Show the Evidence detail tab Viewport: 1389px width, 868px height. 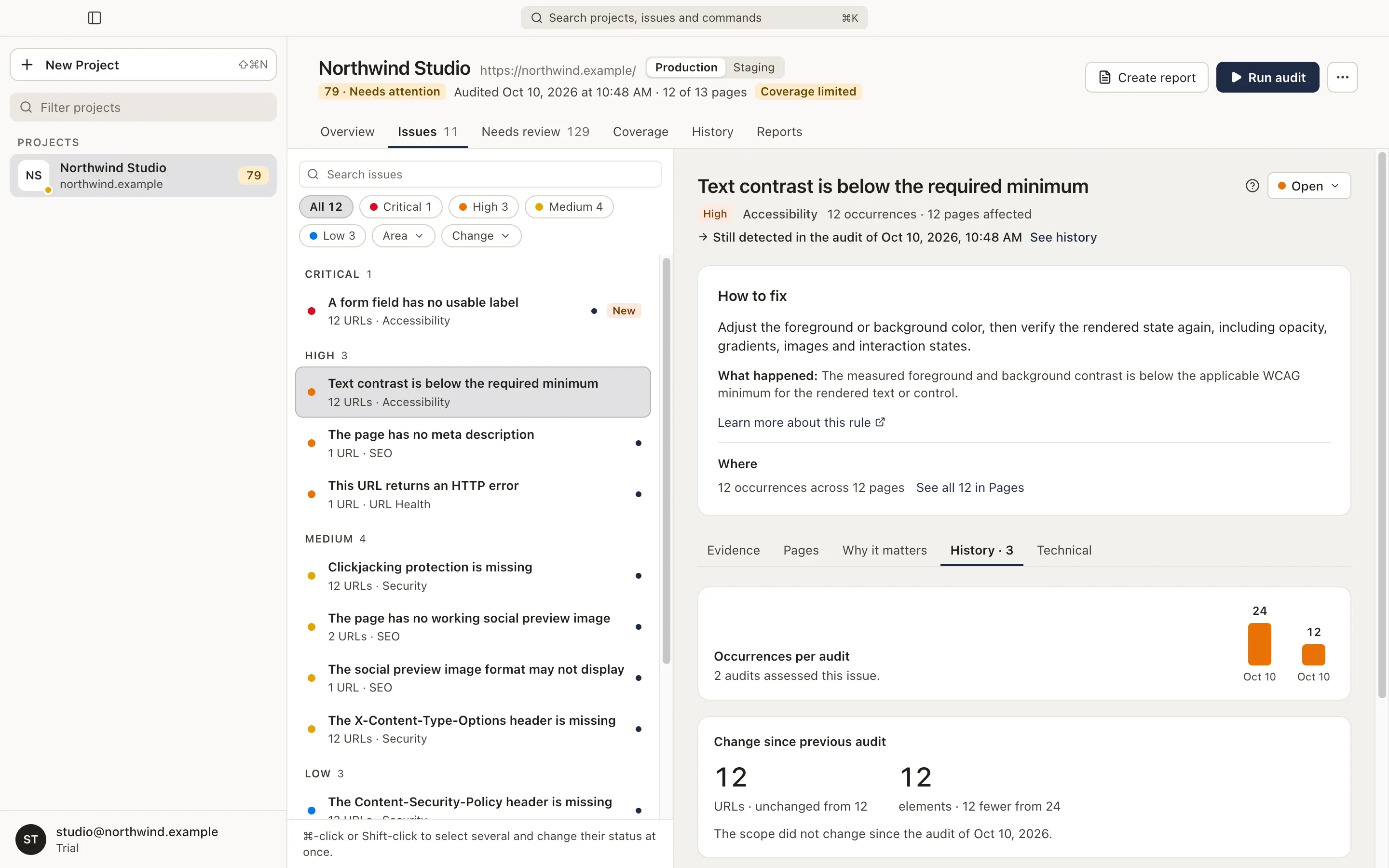(x=733, y=550)
